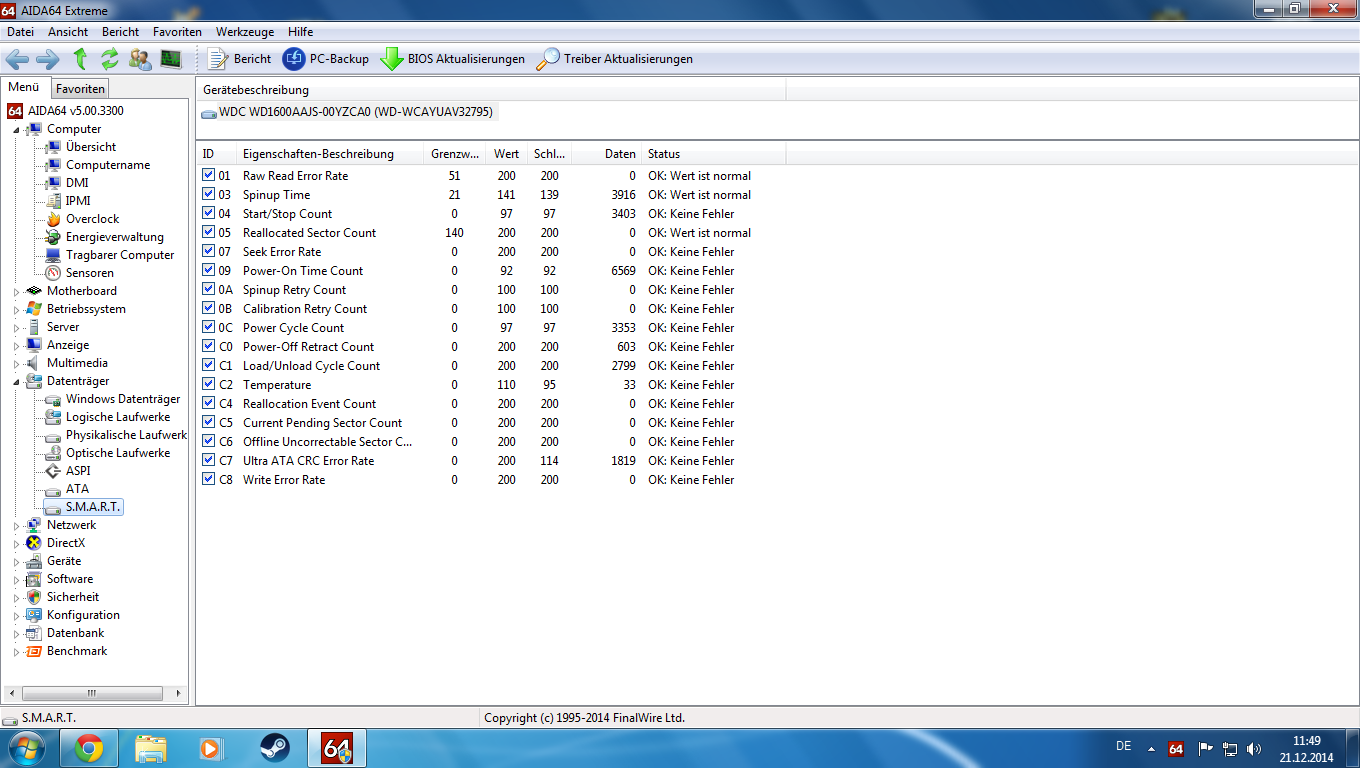Open the user management toolbar icon
The image size is (1360, 768).
140,59
